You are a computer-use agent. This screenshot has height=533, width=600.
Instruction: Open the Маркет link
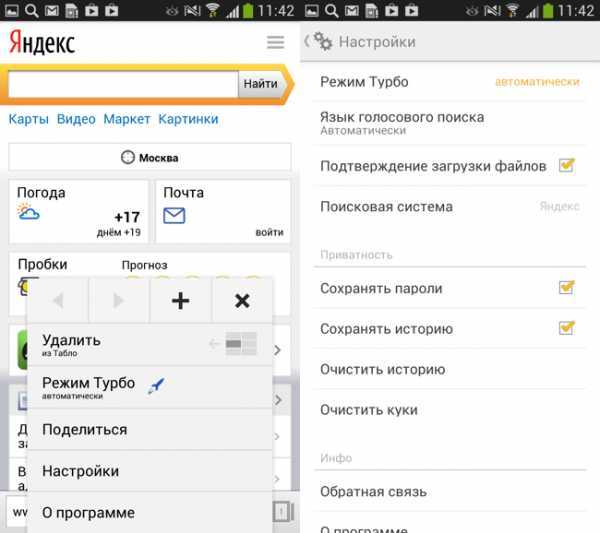click(127, 119)
